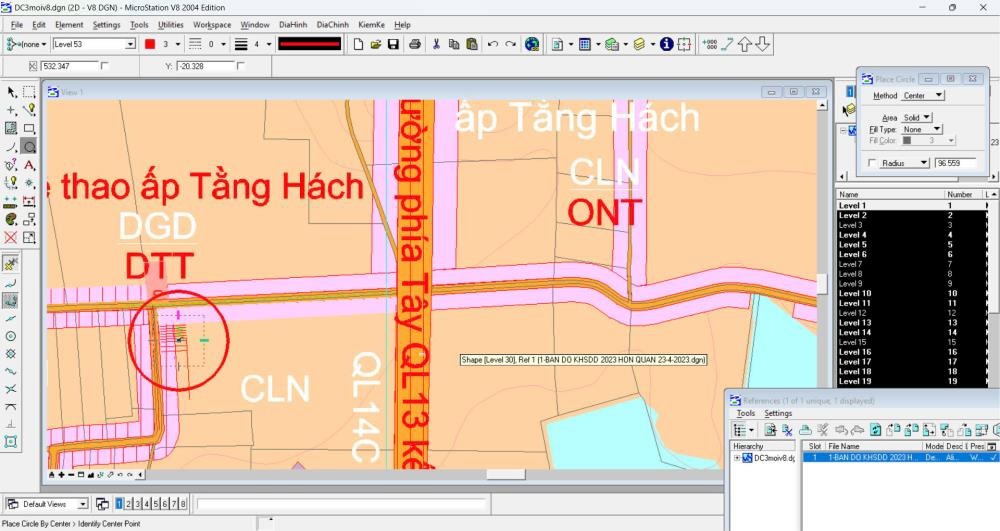Expand the DC3moiv8 hierarchy tree node
This screenshot has height=531, width=1000.
737,458
